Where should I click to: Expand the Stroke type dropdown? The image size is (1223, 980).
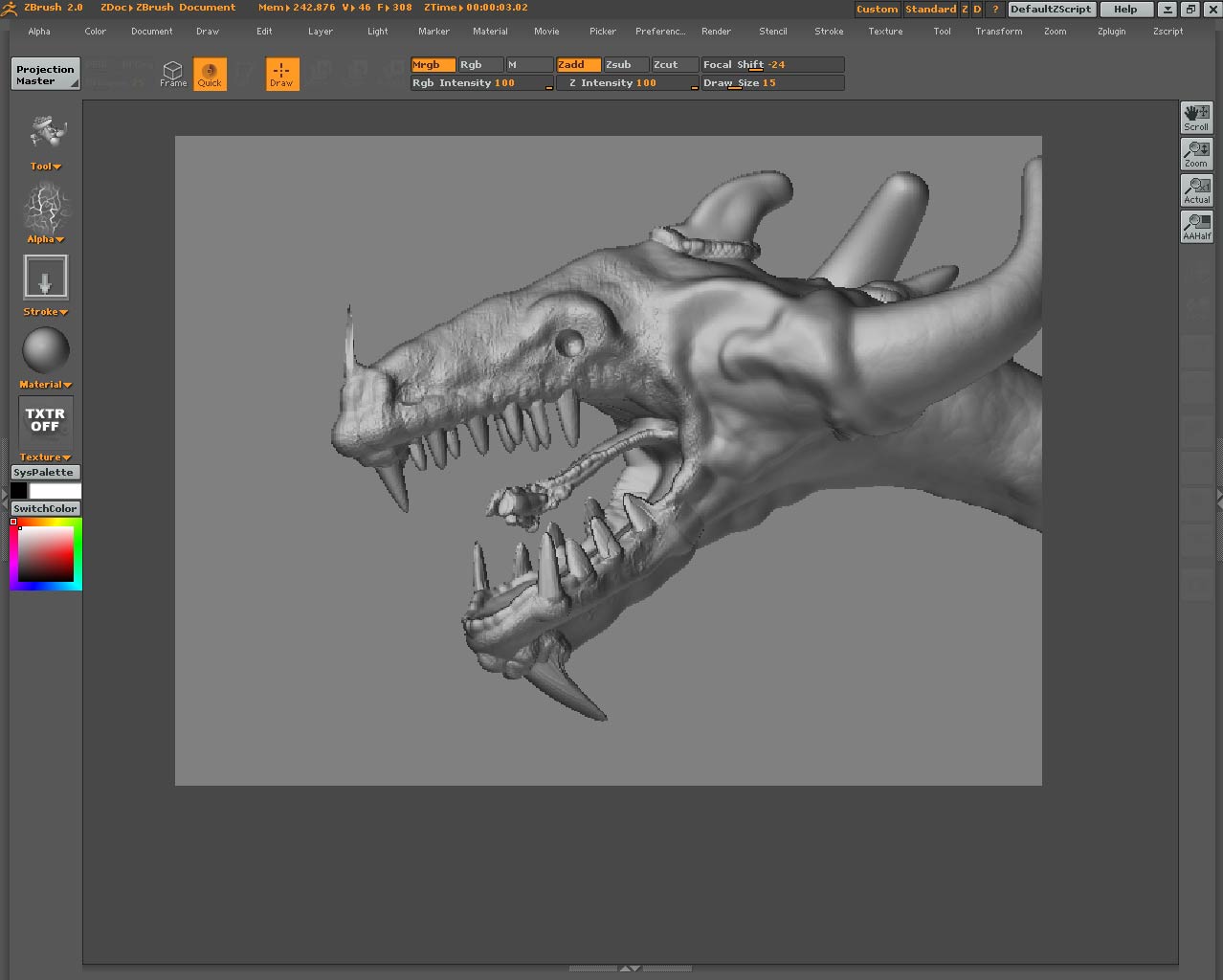(x=45, y=312)
